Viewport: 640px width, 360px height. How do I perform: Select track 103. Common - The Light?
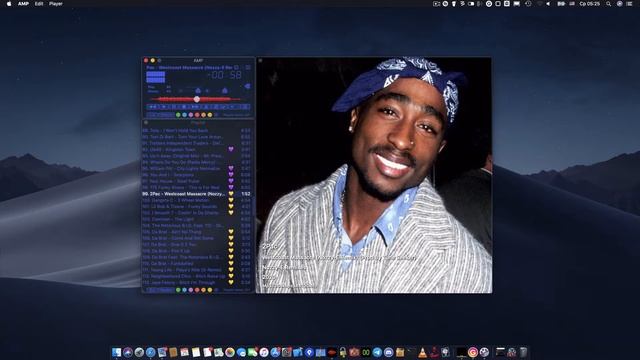pyautogui.click(x=196, y=219)
